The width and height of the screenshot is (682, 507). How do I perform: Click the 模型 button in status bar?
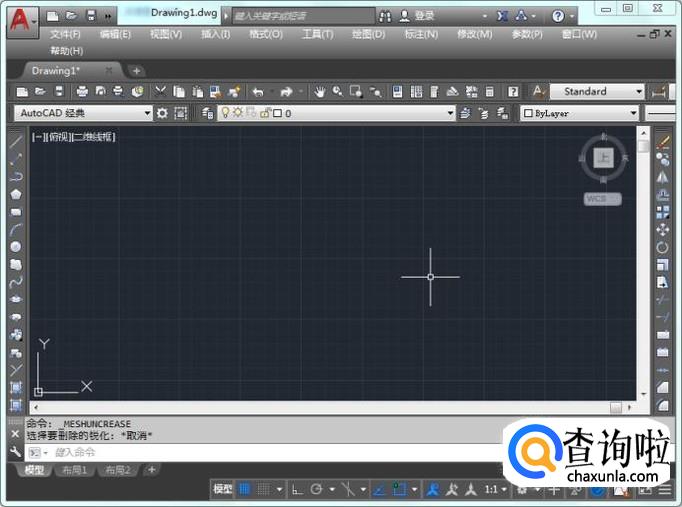[222, 490]
